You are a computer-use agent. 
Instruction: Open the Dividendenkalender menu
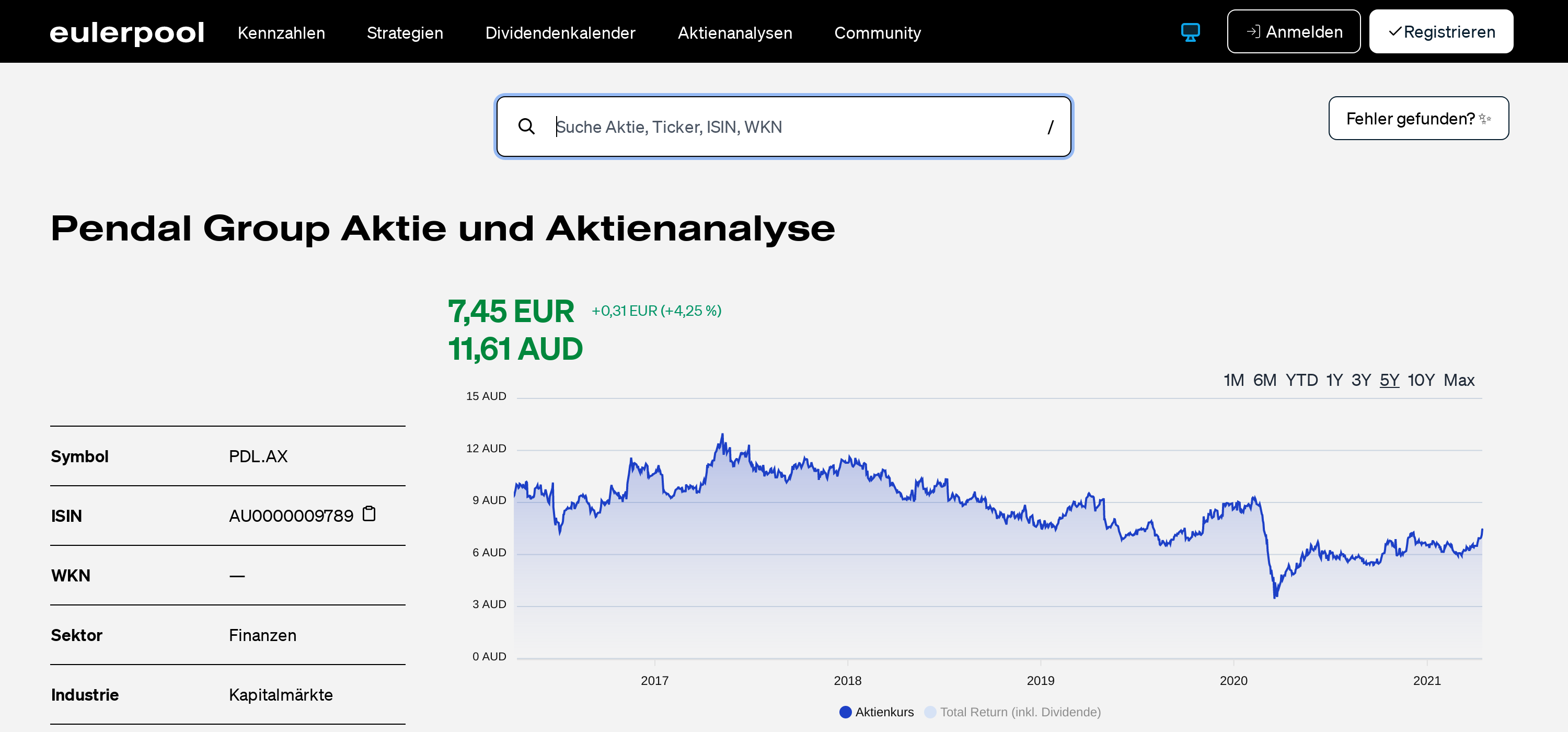tap(561, 33)
